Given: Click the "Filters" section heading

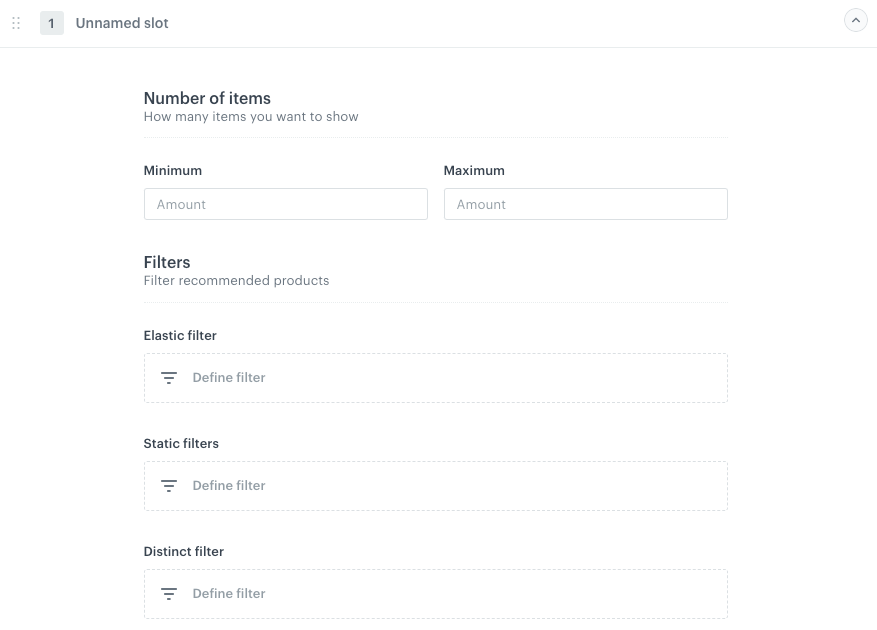Looking at the screenshot, I should tap(166, 262).
